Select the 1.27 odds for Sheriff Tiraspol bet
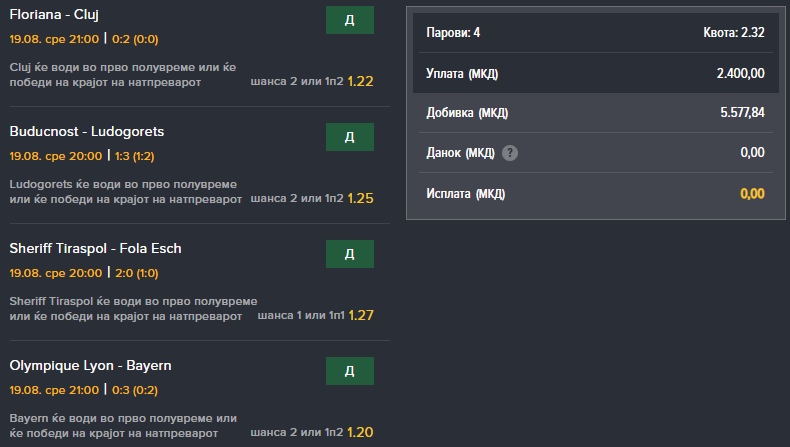 click(360, 315)
